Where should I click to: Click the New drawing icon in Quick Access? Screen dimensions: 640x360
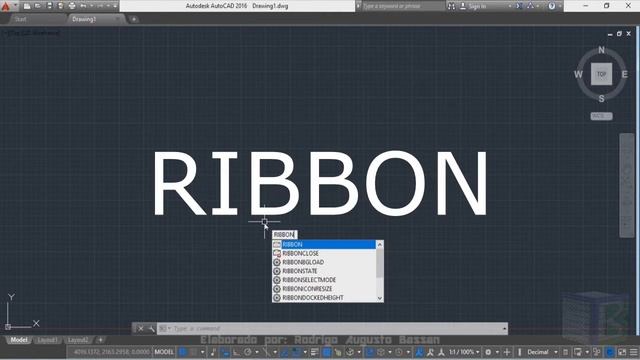[27, 6]
